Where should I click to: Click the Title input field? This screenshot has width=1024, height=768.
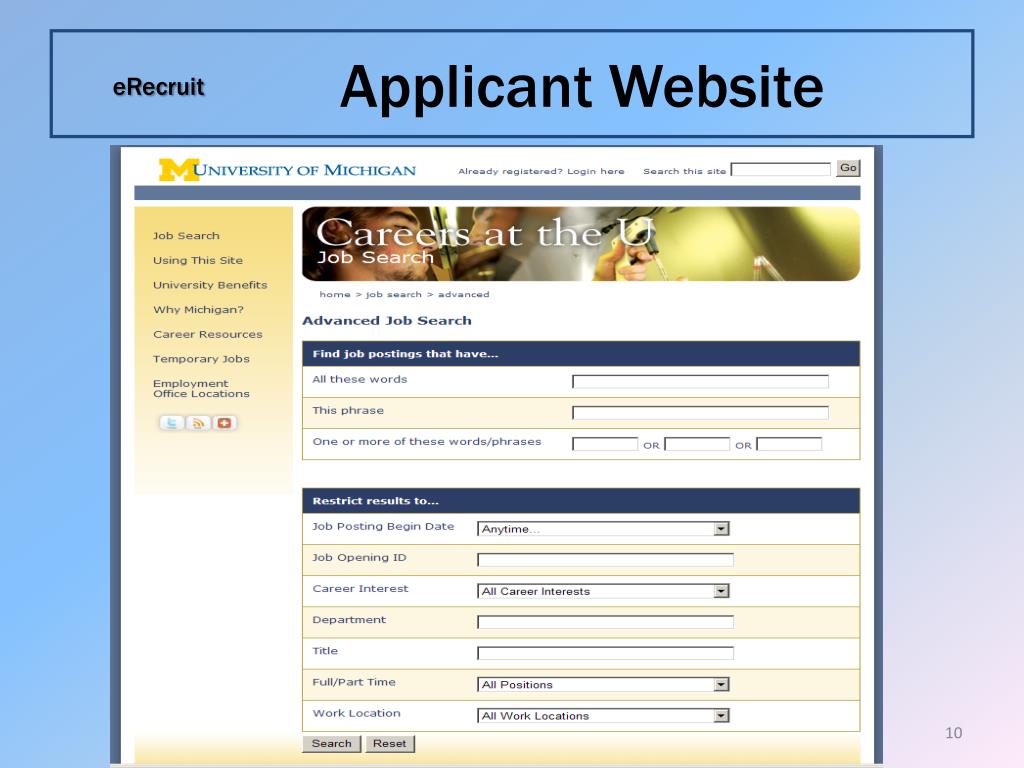[x=605, y=653]
